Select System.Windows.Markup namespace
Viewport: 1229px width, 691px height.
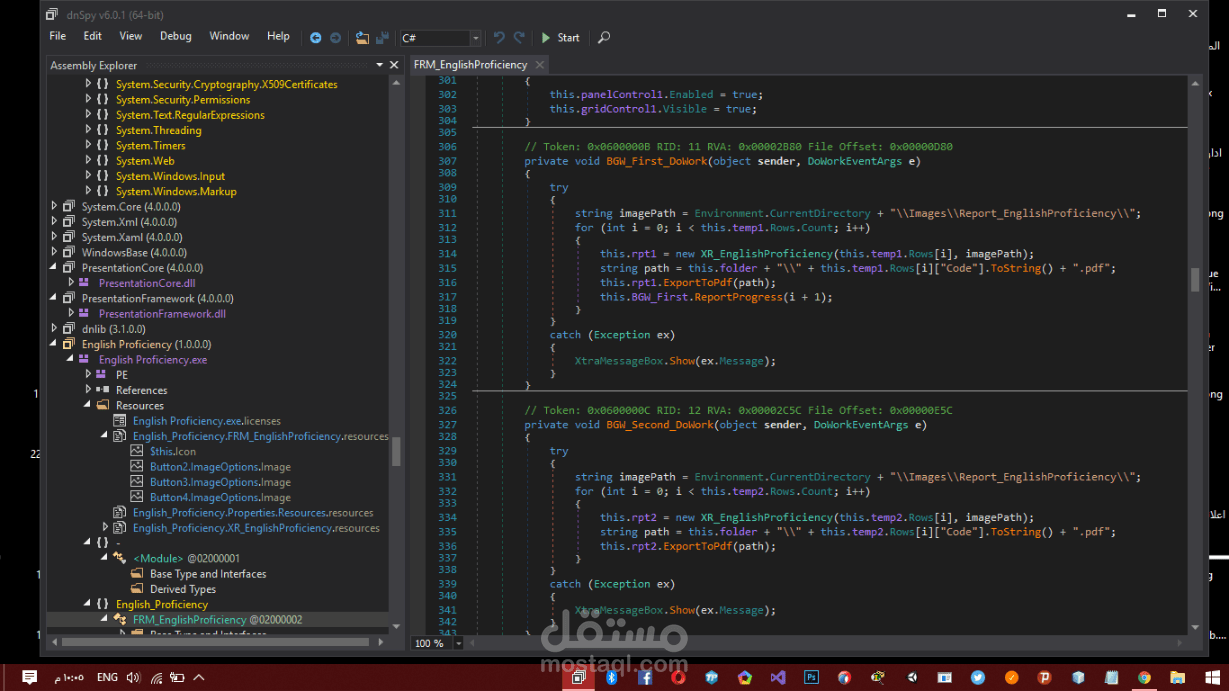(176, 191)
